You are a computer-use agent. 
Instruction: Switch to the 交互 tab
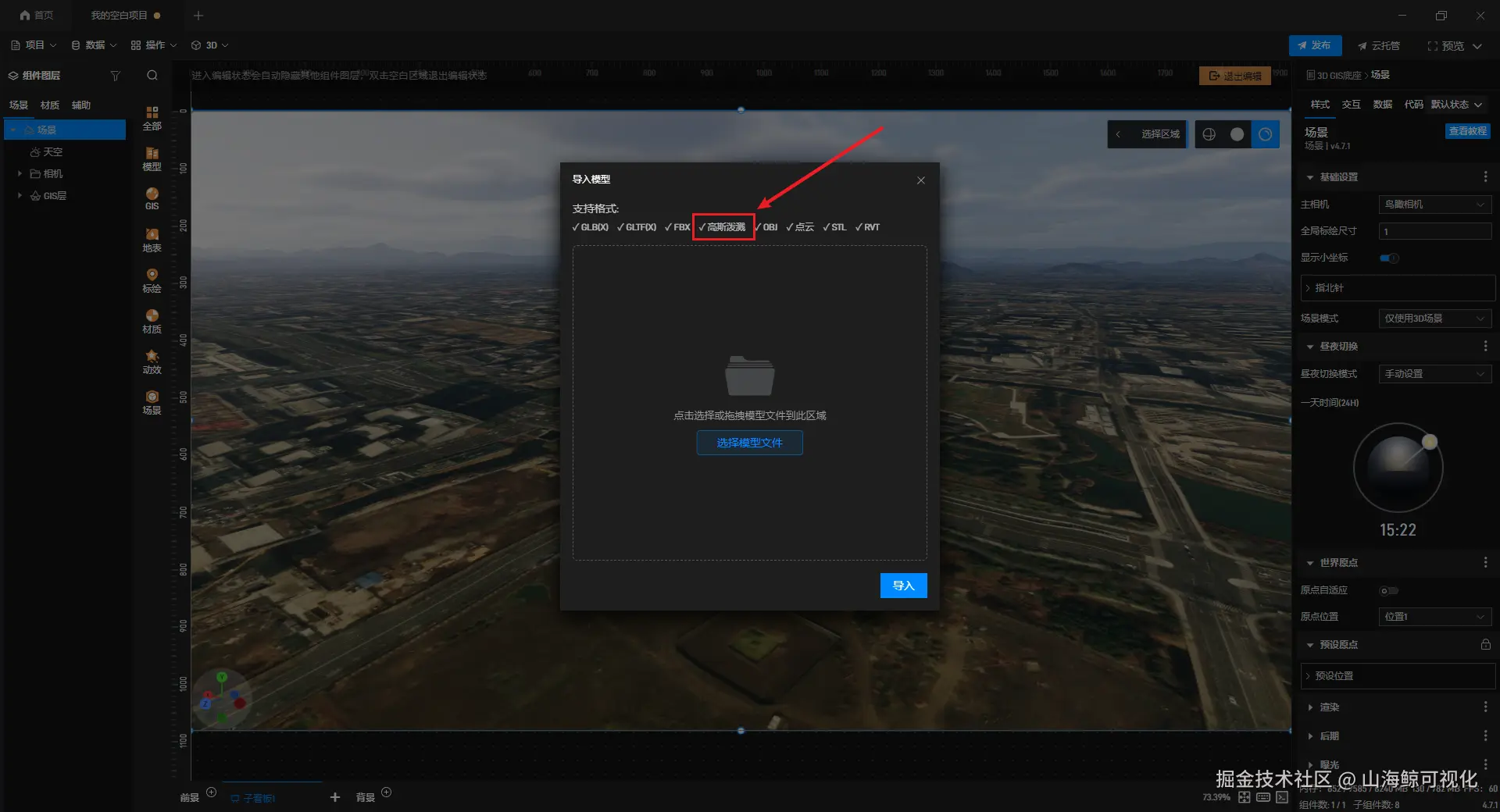1351,105
